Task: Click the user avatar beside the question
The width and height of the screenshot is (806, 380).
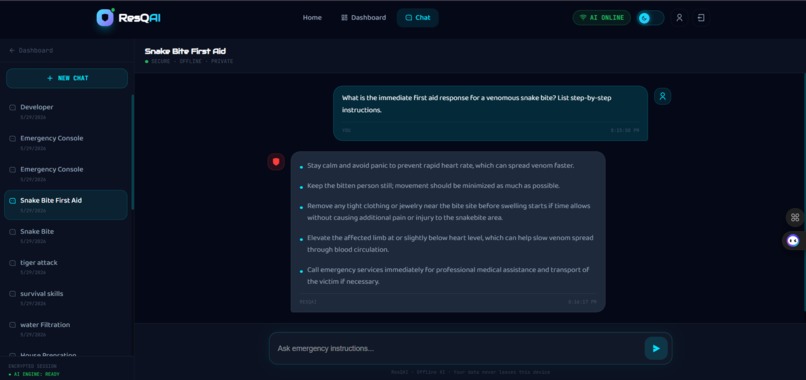Action: click(x=663, y=96)
